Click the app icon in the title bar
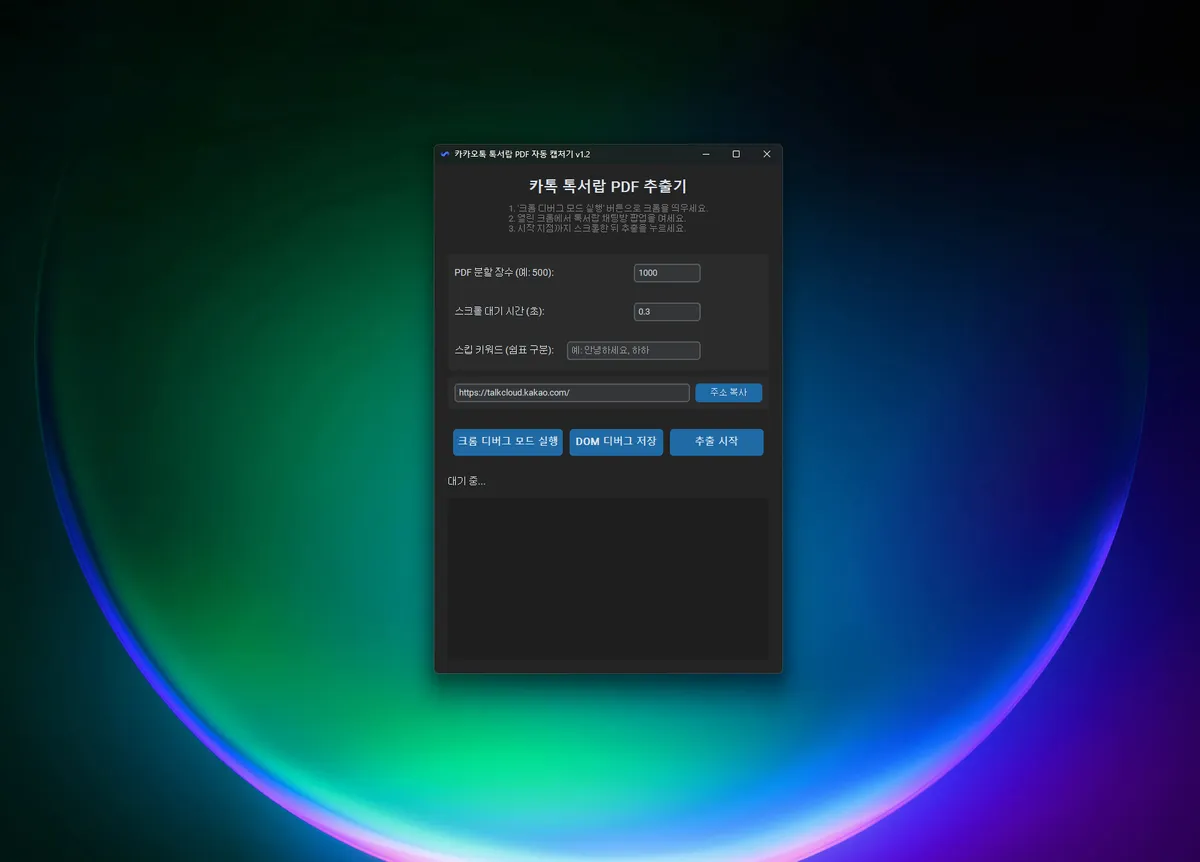Screen dimensions: 1200x862 [445, 154]
